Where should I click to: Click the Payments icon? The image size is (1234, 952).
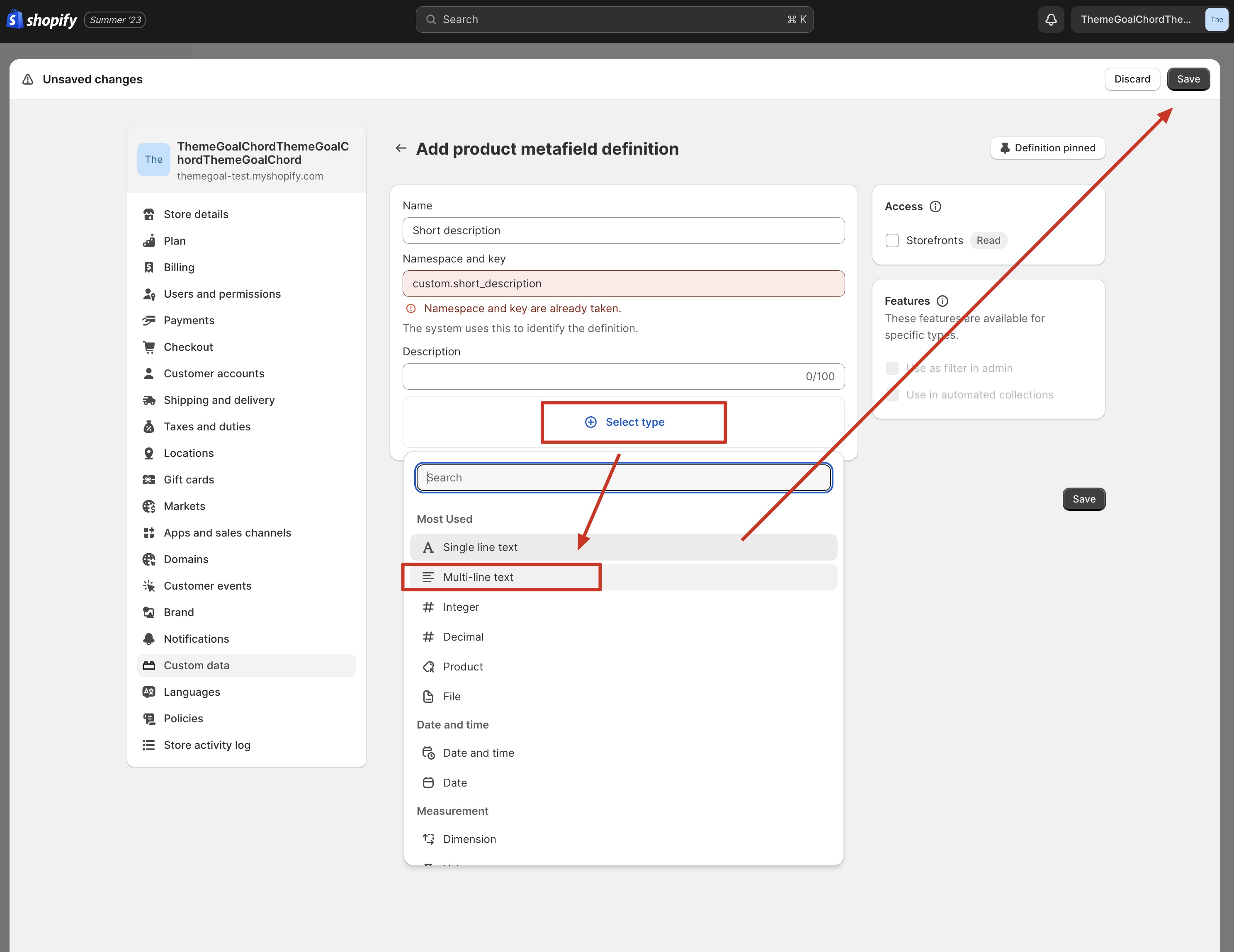[x=149, y=321]
